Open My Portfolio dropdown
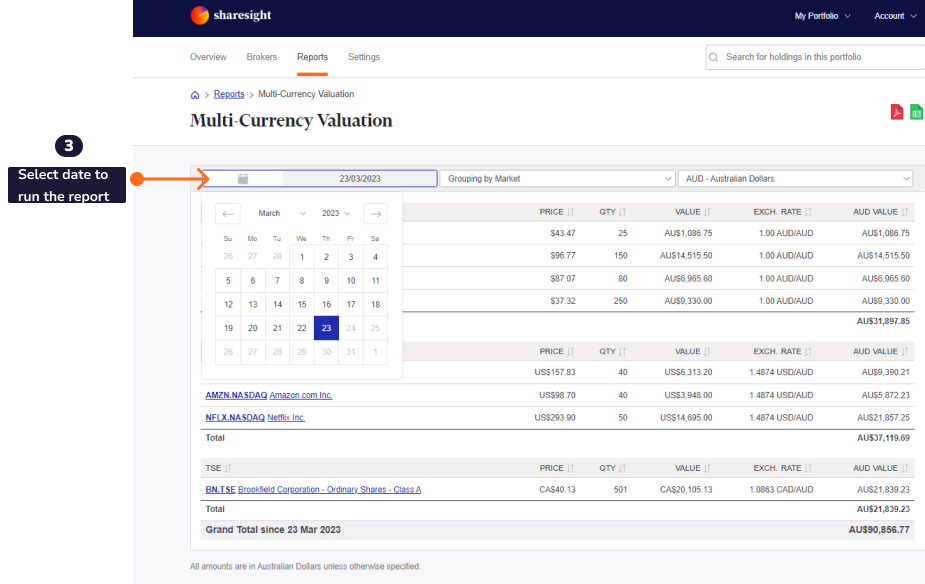This screenshot has height=584, width=925. pos(822,16)
